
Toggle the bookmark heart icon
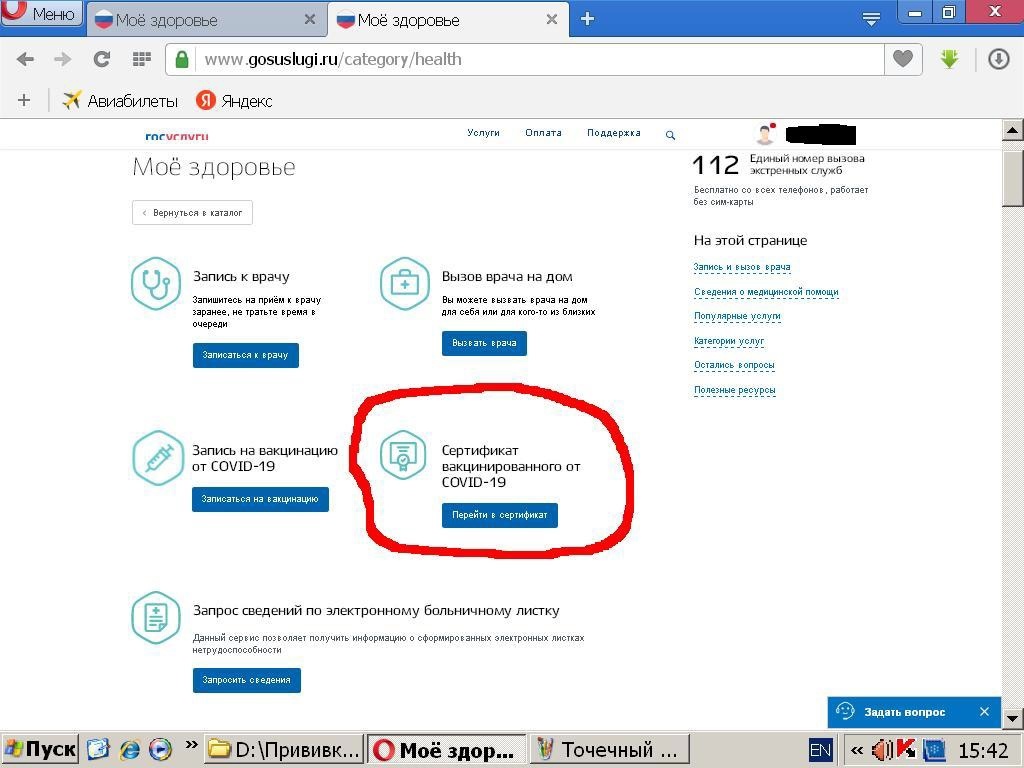pyautogui.click(x=901, y=58)
